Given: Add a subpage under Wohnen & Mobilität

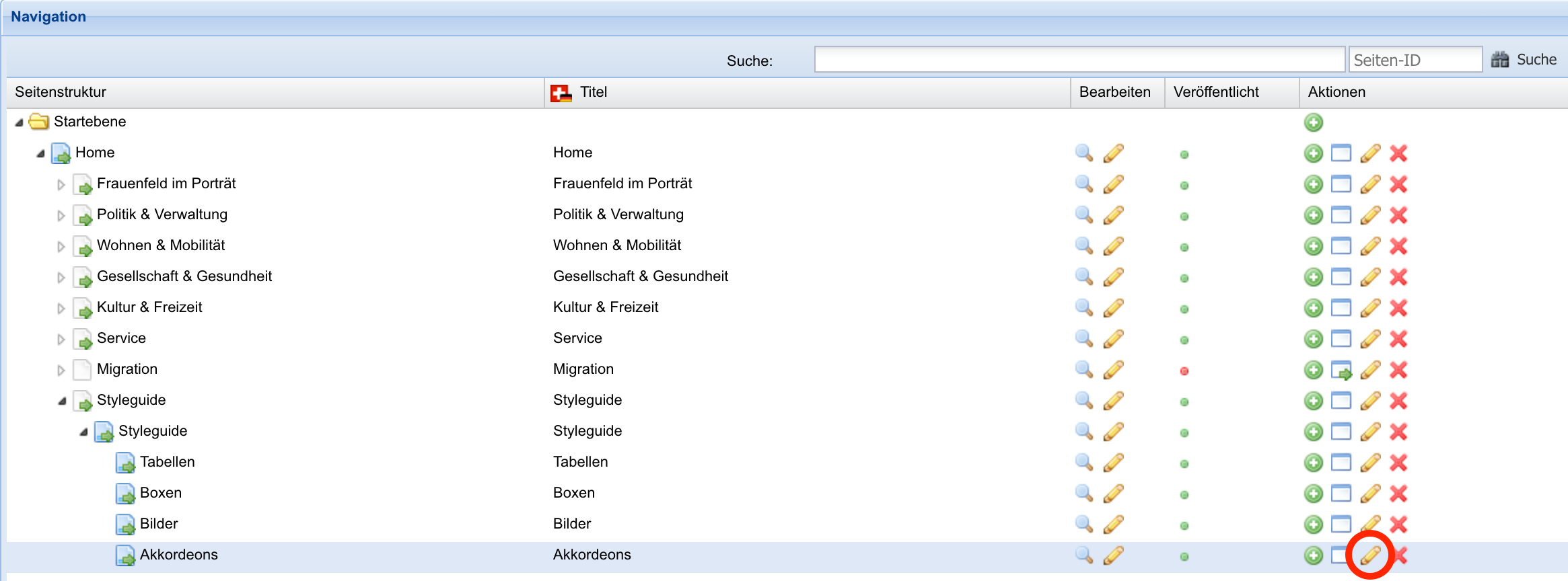Looking at the screenshot, I should pos(1313,246).
